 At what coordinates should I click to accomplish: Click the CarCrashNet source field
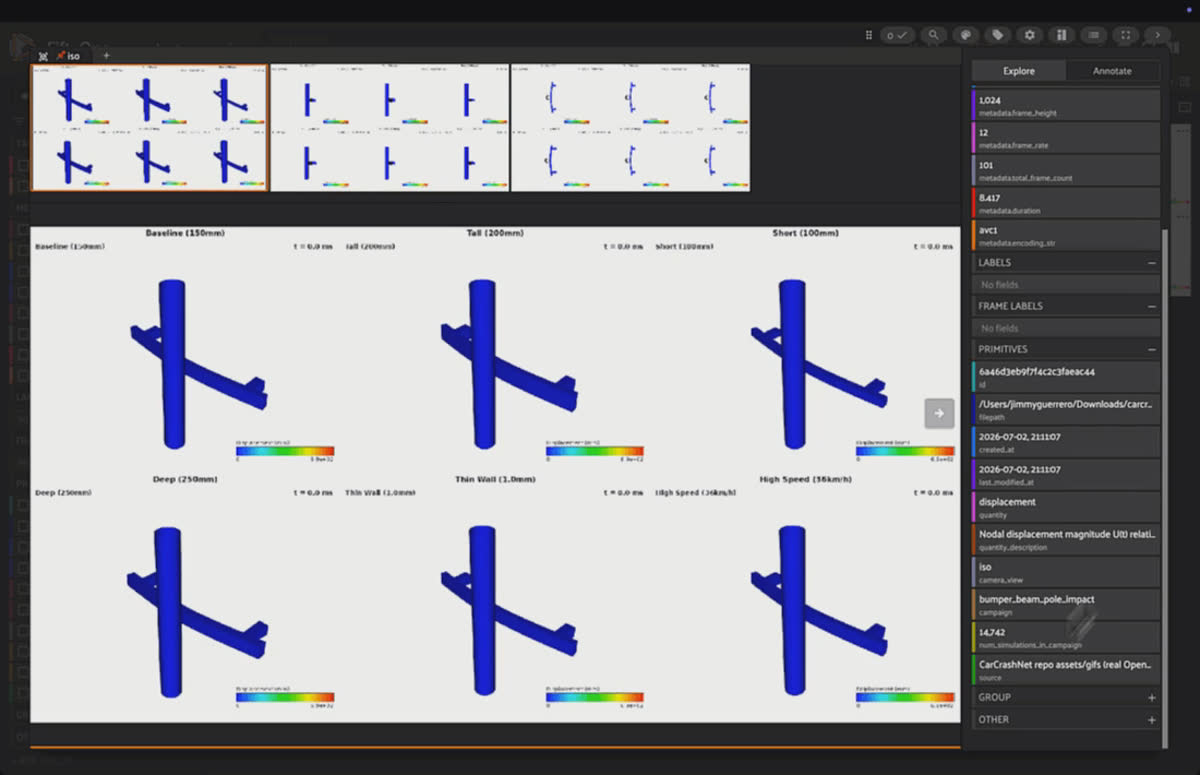coord(1066,670)
